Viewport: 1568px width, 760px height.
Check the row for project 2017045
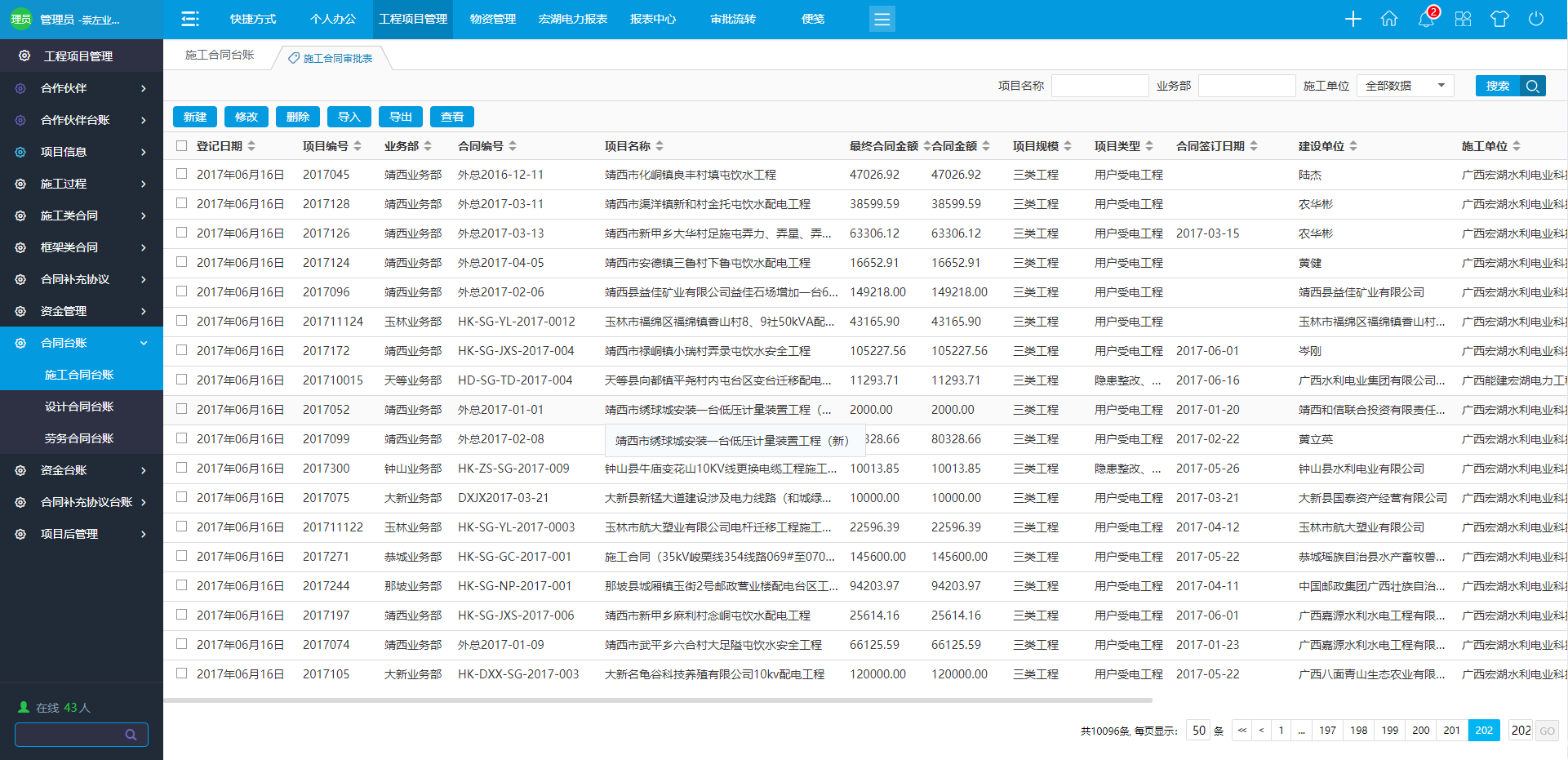click(x=182, y=174)
